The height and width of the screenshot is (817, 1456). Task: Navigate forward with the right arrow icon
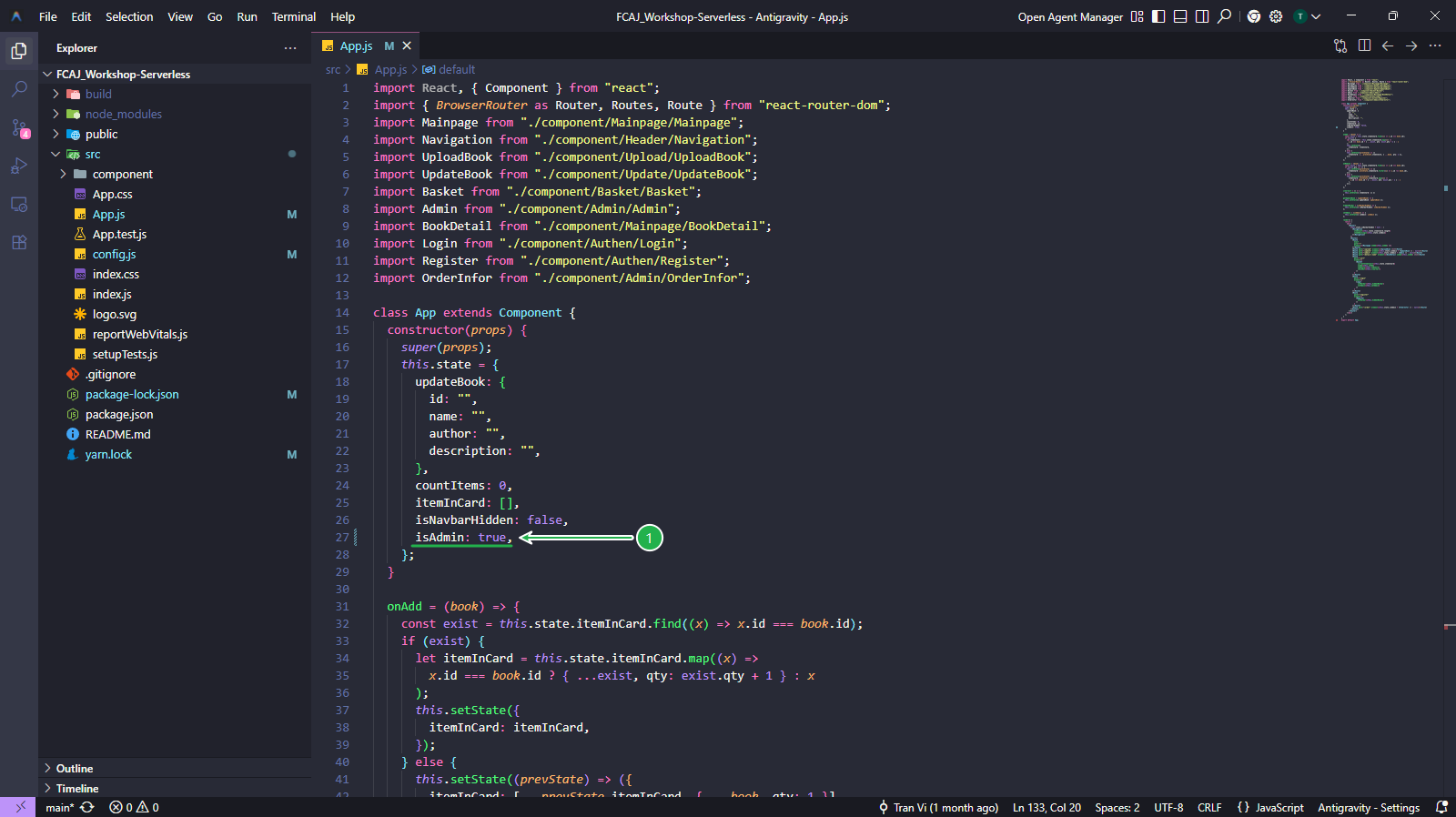[1411, 45]
